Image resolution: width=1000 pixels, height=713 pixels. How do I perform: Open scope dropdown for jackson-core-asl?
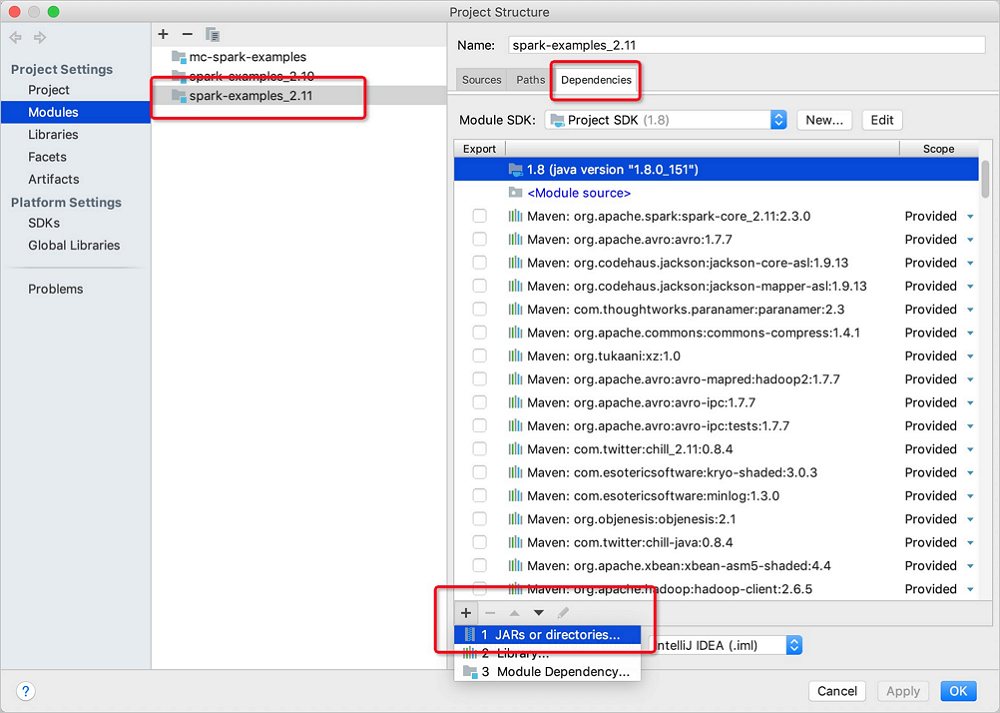[970, 263]
